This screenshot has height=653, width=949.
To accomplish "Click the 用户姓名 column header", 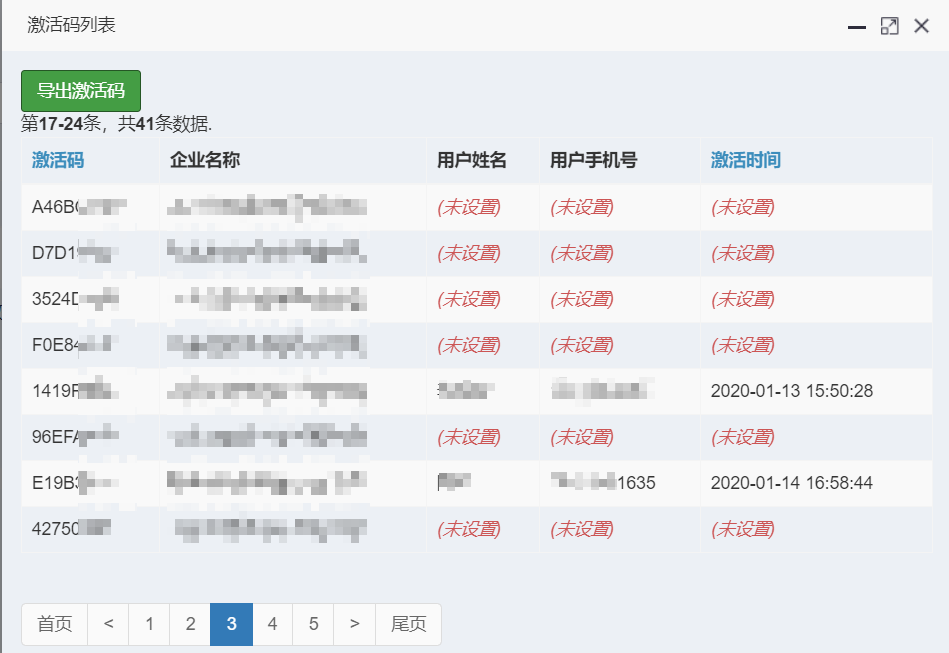I will click(471, 160).
